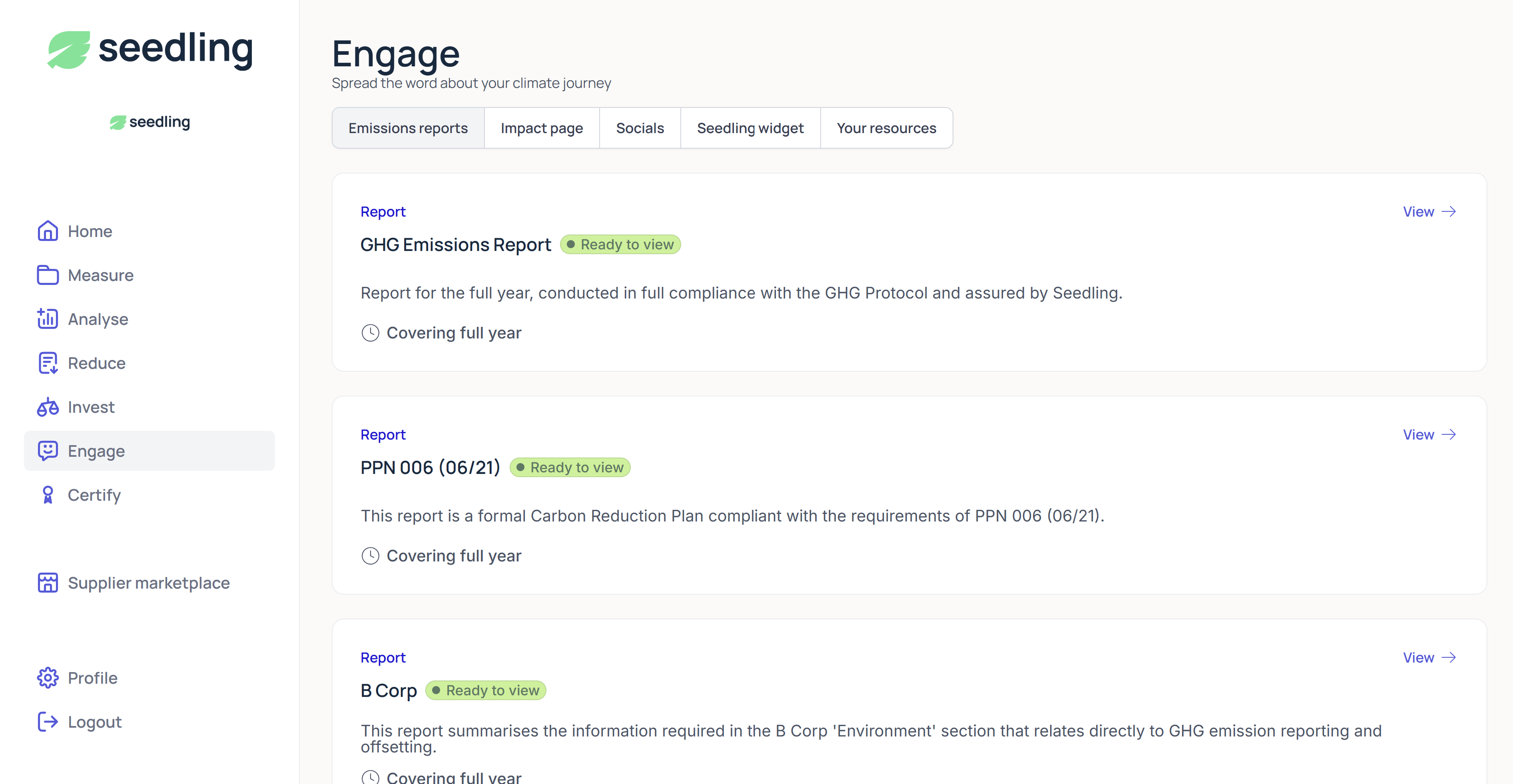Click the Certify ribbon badge icon
The image size is (1513, 784).
[48, 495]
